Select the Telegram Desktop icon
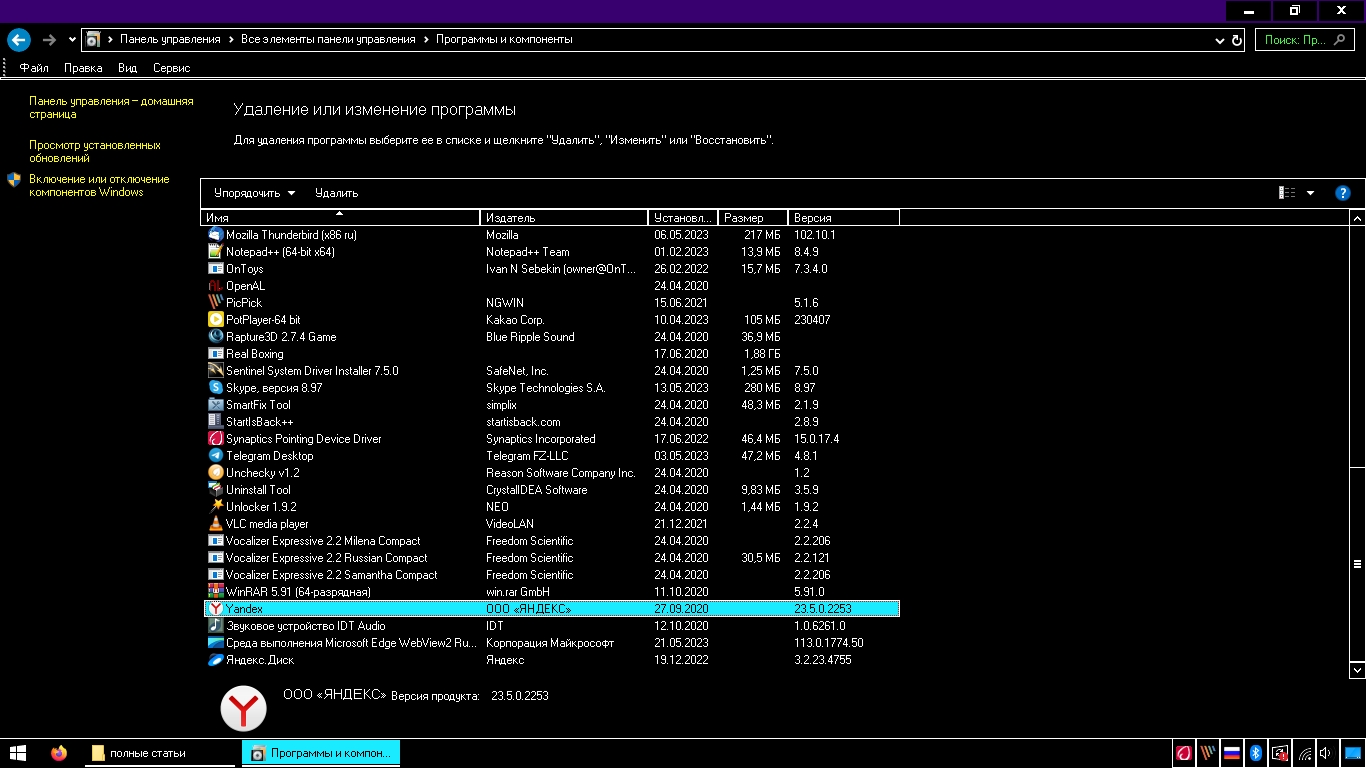 coord(215,456)
